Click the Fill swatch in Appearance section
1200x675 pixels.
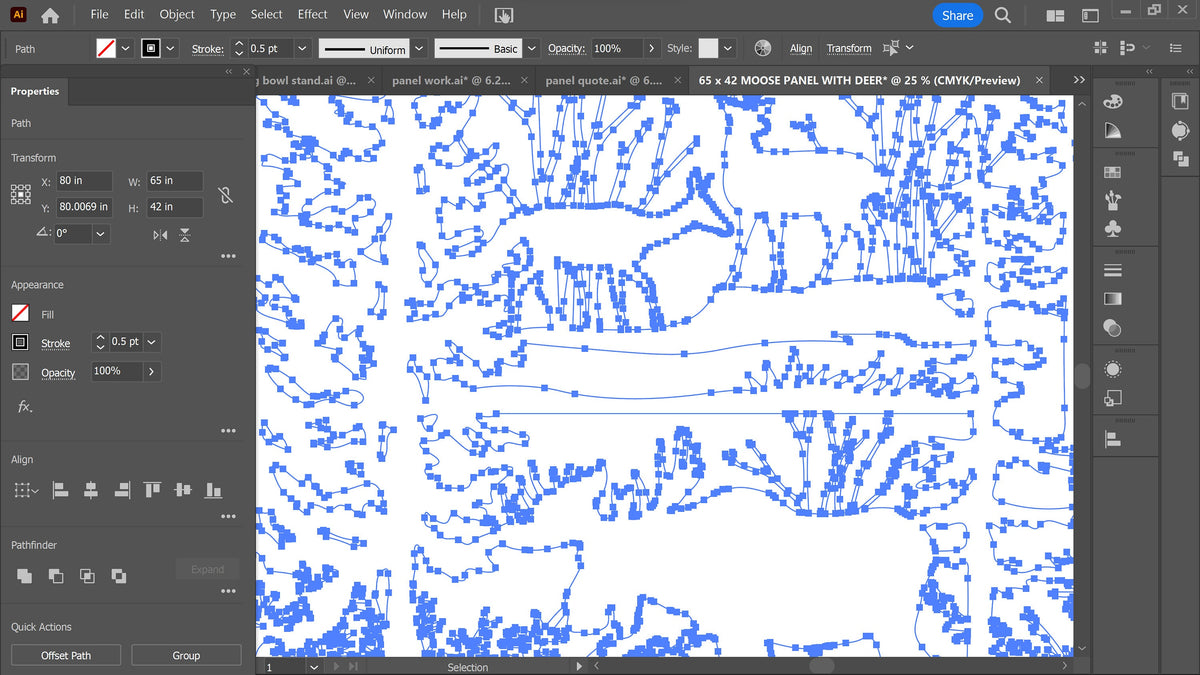pos(20,314)
